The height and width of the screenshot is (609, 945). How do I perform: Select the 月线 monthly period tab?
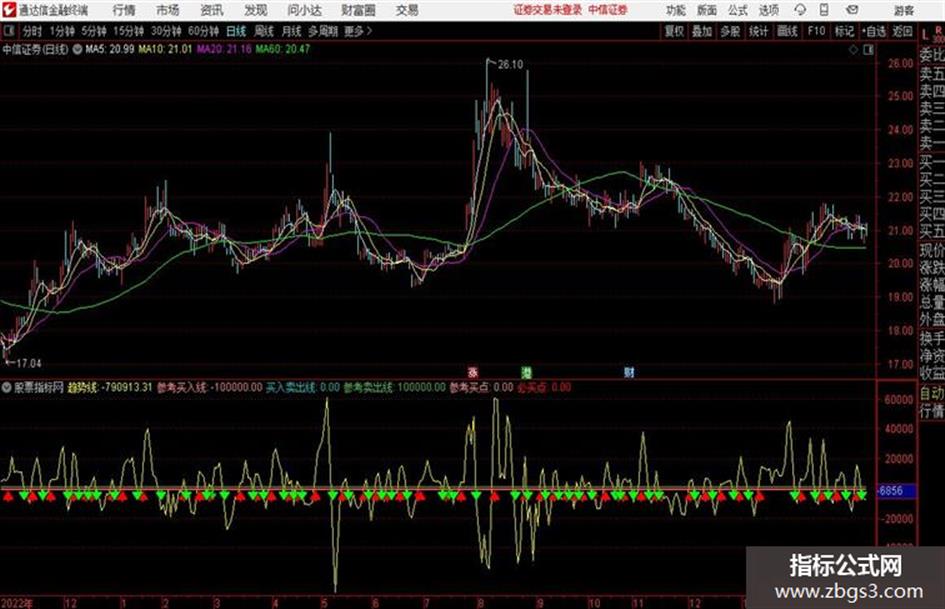[292, 31]
